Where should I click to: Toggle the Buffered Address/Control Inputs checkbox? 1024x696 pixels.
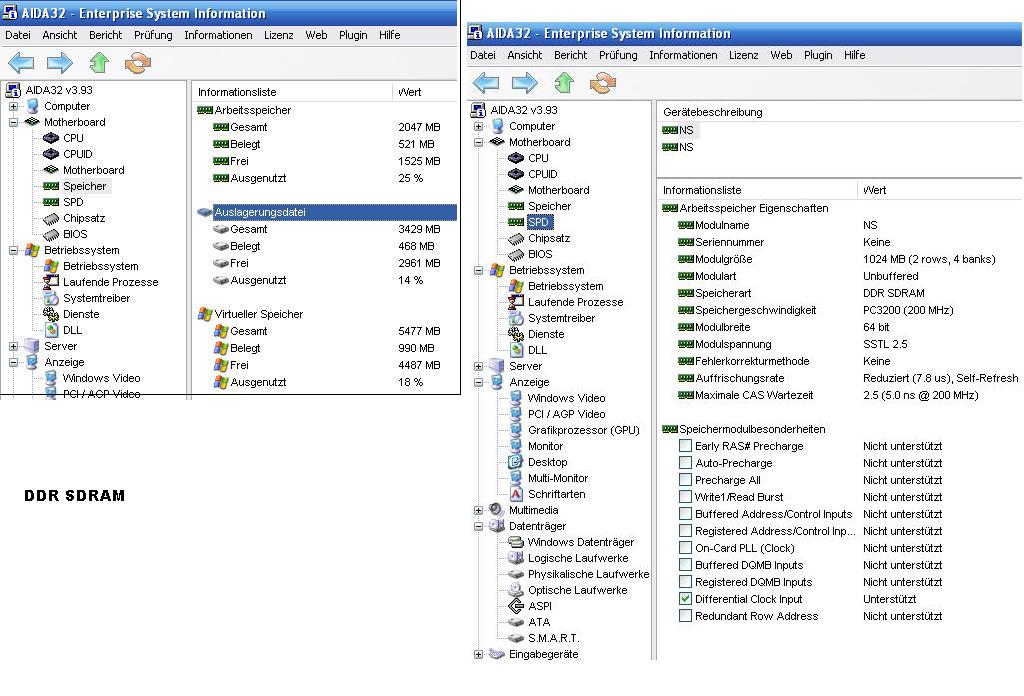(685, 514)
